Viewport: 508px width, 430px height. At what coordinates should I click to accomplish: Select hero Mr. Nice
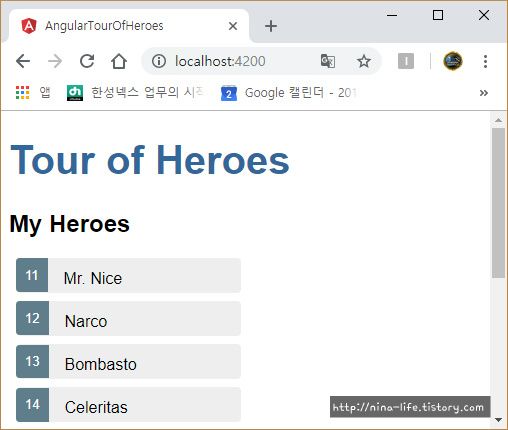click(128, 275)
